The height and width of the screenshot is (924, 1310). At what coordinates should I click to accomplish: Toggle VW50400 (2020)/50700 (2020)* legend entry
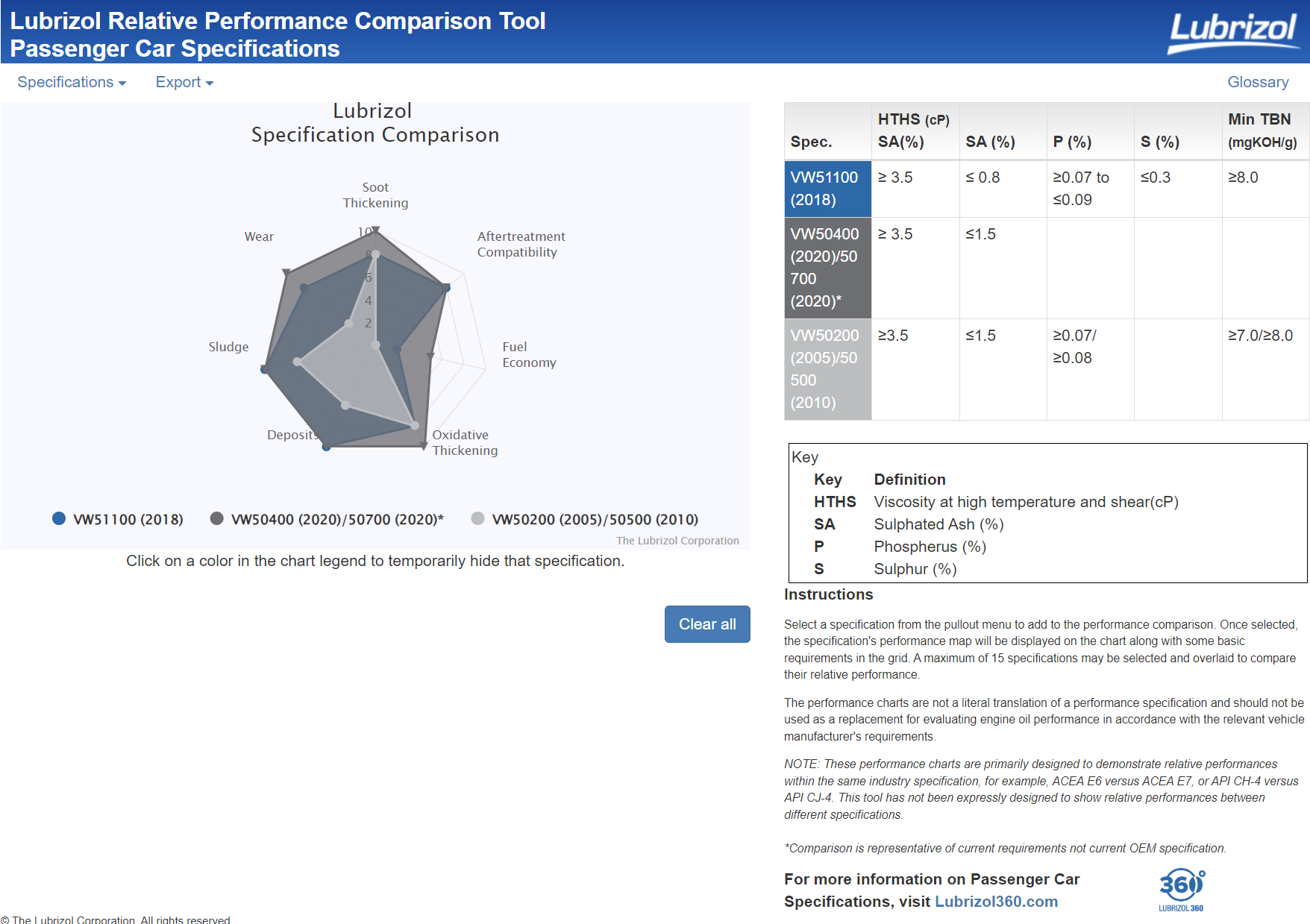327,519
